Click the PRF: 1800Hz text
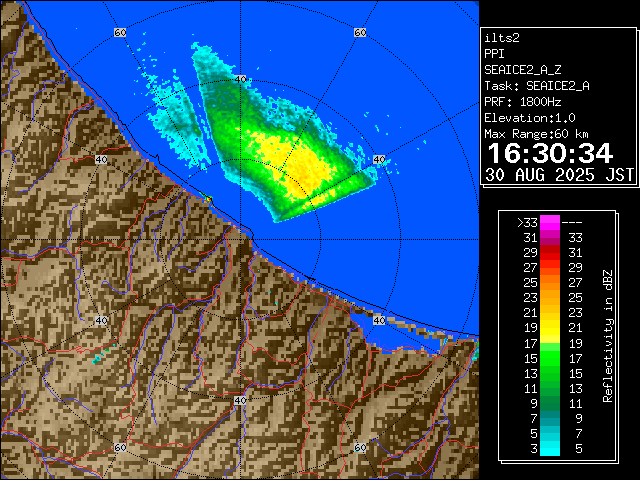This screenshot has height=480, width=640. click(x=522, y=101)
